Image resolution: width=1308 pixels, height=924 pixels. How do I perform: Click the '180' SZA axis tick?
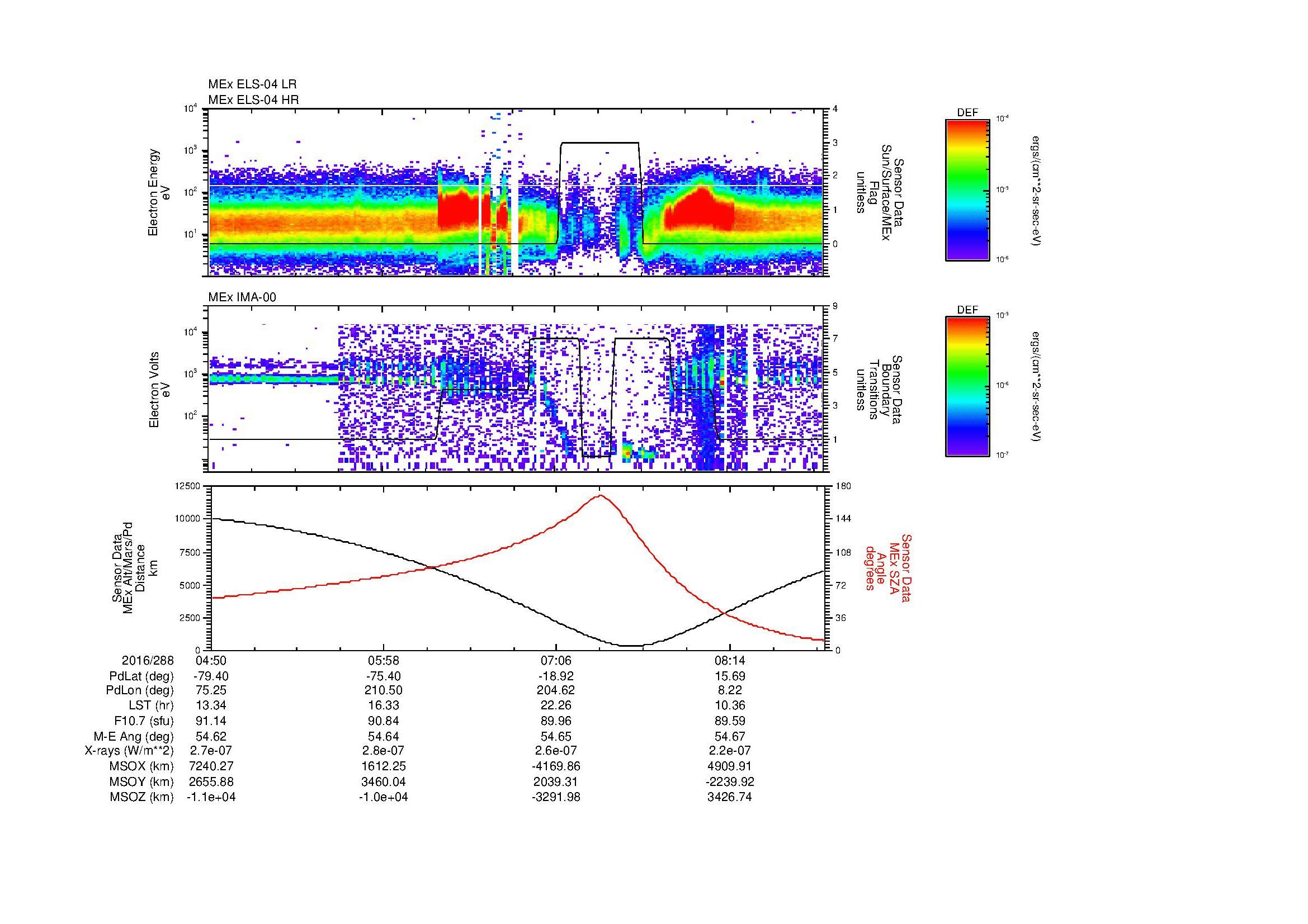click(x=843, y=486)
